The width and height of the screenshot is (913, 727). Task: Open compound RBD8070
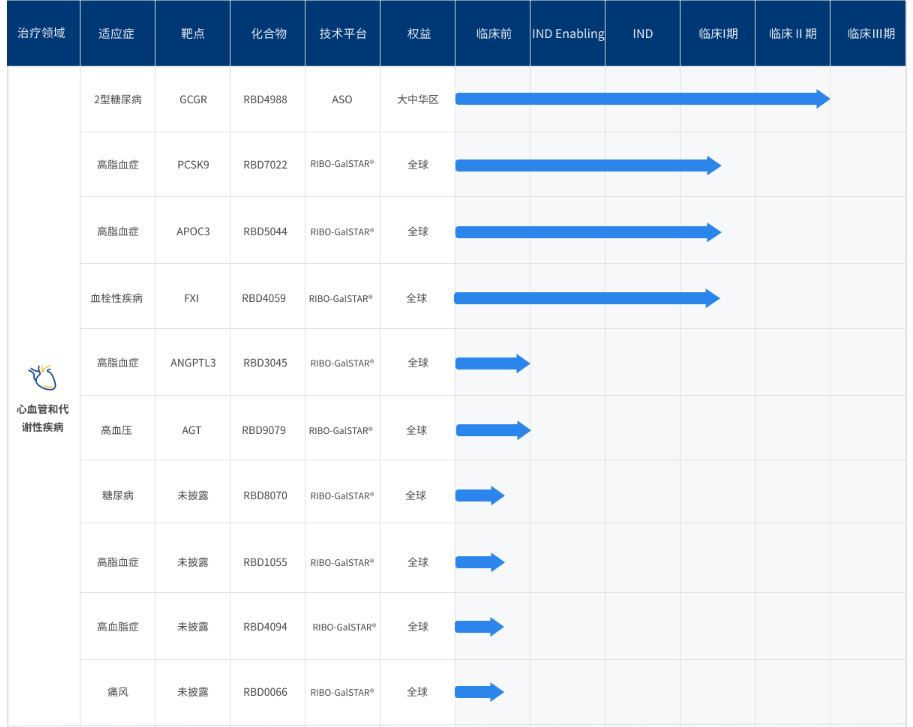point(266,495)
